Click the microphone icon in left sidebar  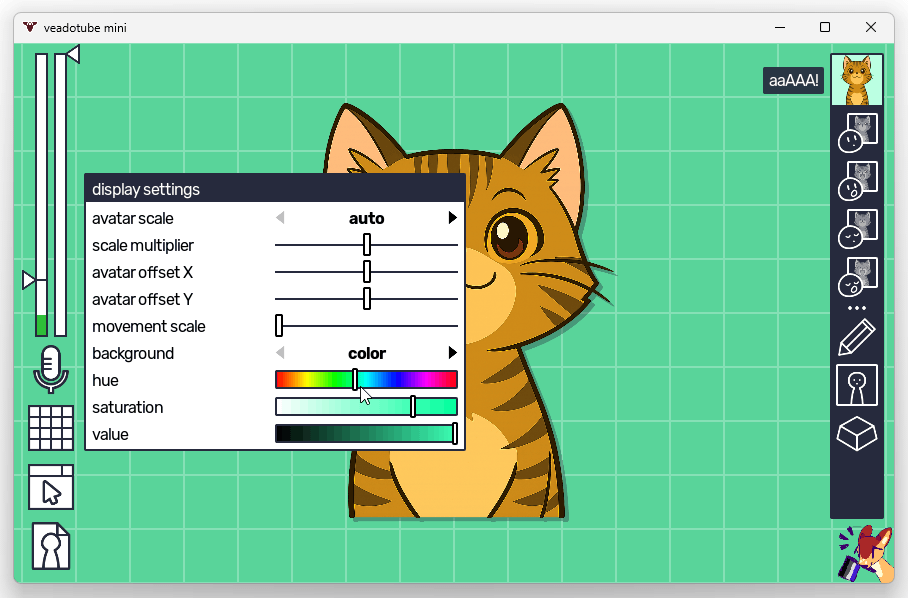click(x=50, y=369)
